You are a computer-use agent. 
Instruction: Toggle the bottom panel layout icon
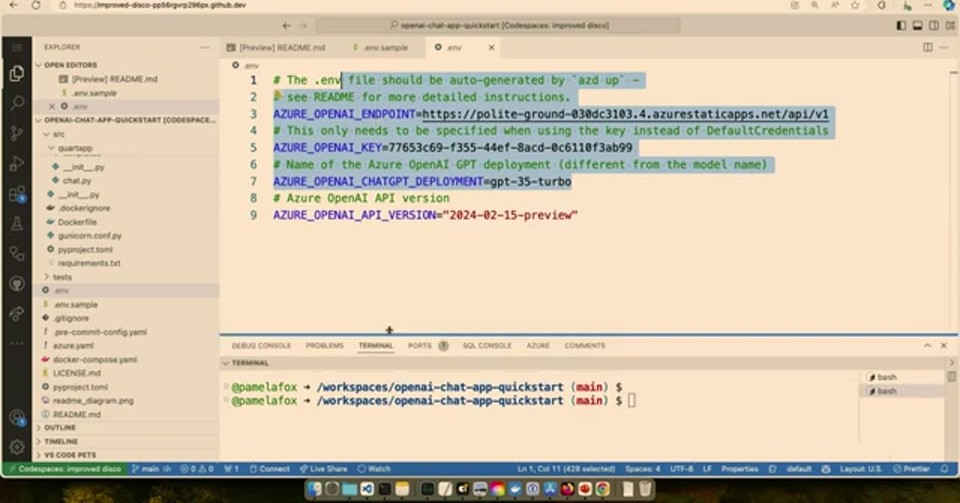coord(917,25)
